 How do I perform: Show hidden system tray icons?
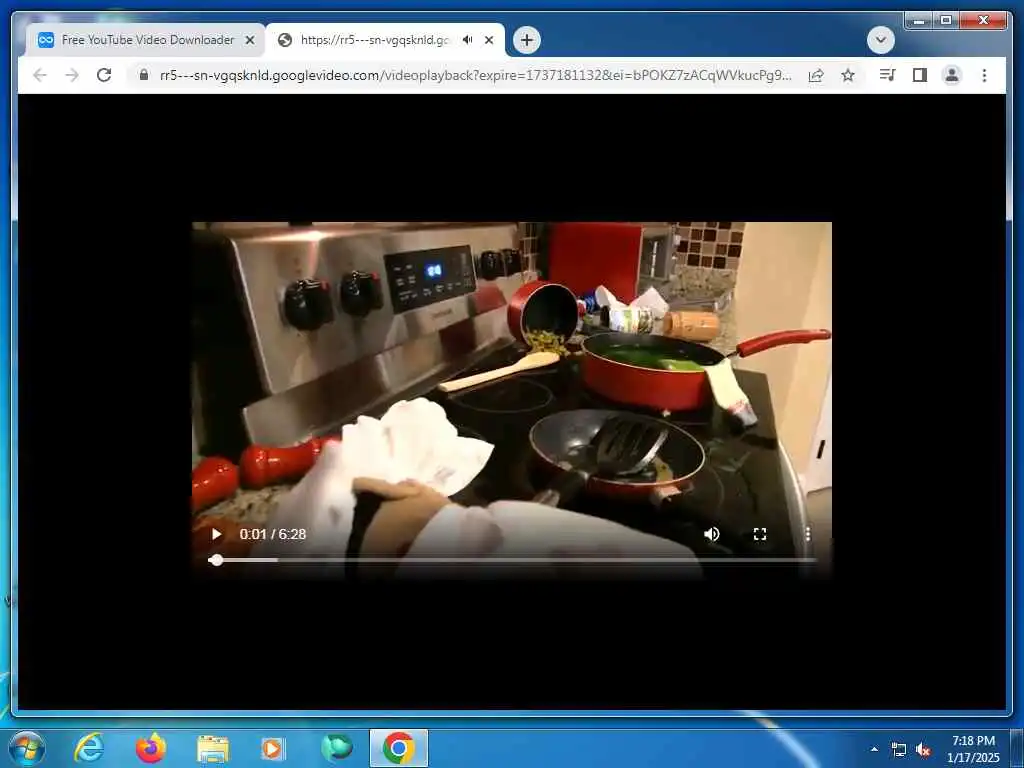(x=874, y=750)
